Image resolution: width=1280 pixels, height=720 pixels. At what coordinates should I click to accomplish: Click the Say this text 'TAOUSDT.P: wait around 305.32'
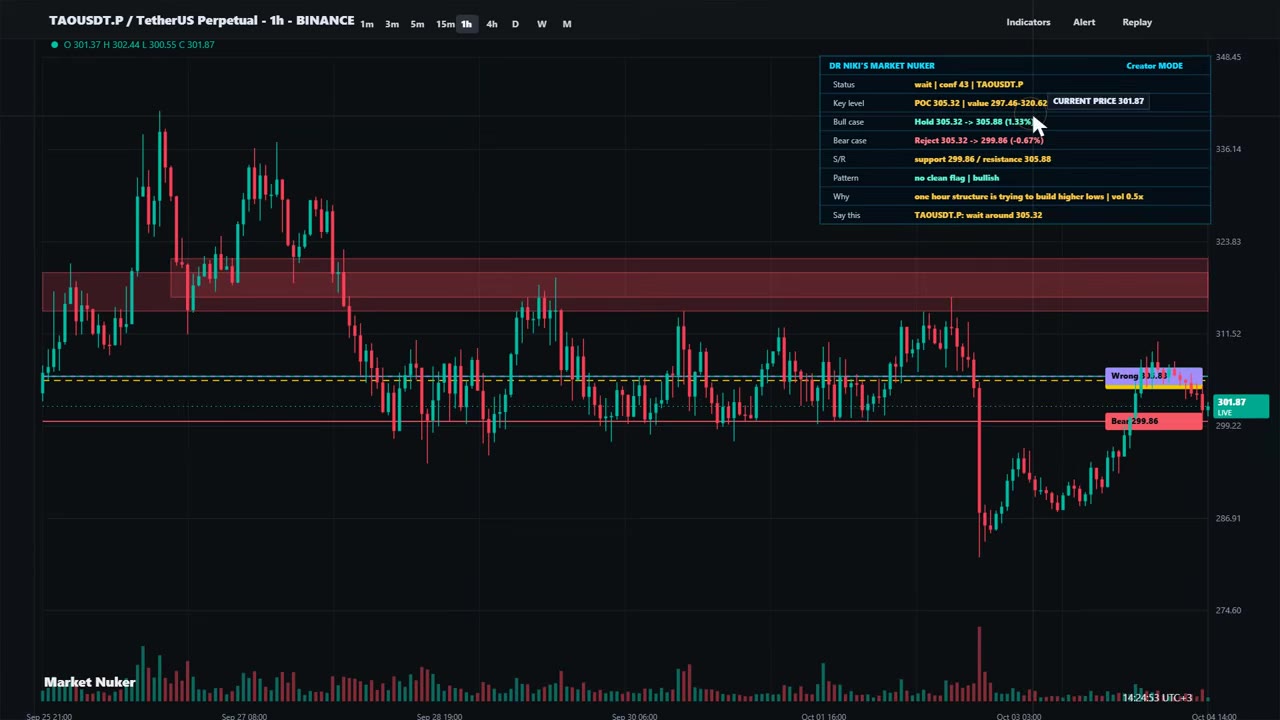978,215
